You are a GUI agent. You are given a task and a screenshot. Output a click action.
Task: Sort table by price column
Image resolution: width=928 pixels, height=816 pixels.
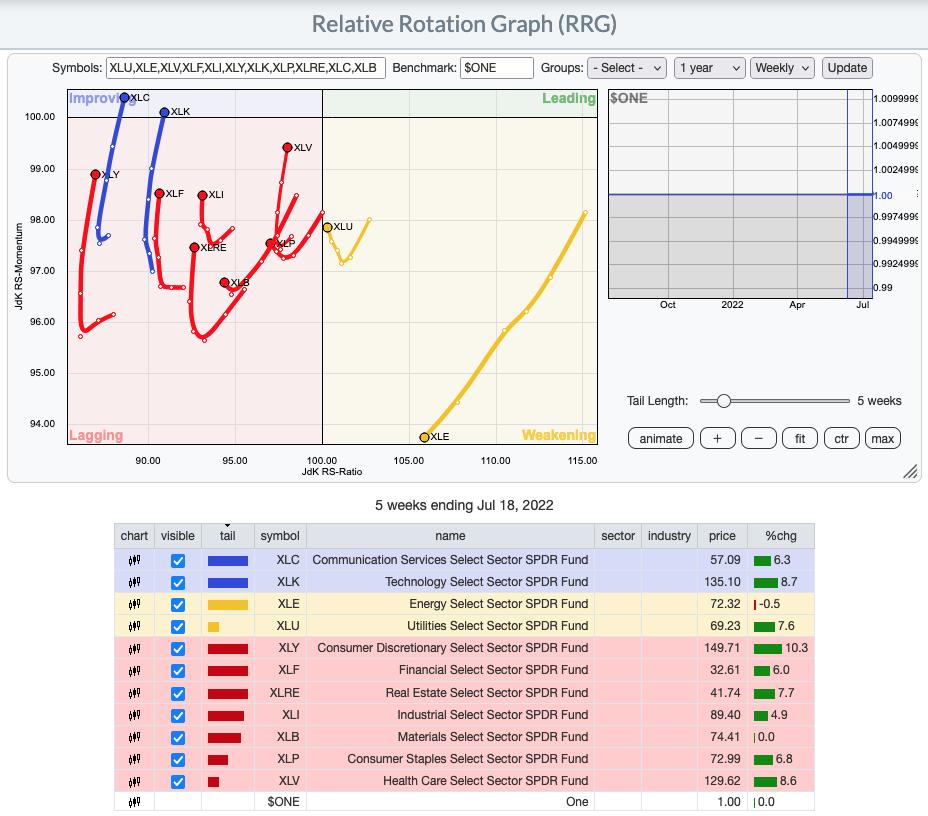click(722, 536)
